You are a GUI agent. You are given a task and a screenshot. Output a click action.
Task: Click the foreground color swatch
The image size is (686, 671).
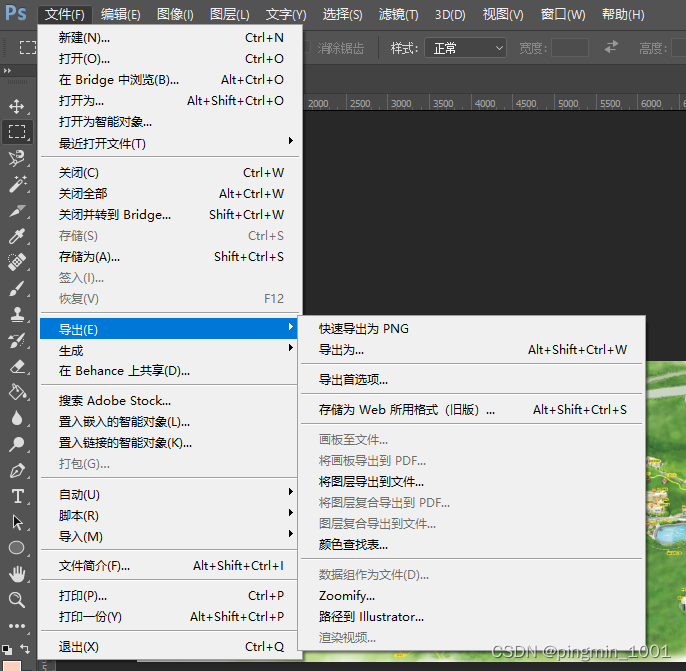[12, 666]
